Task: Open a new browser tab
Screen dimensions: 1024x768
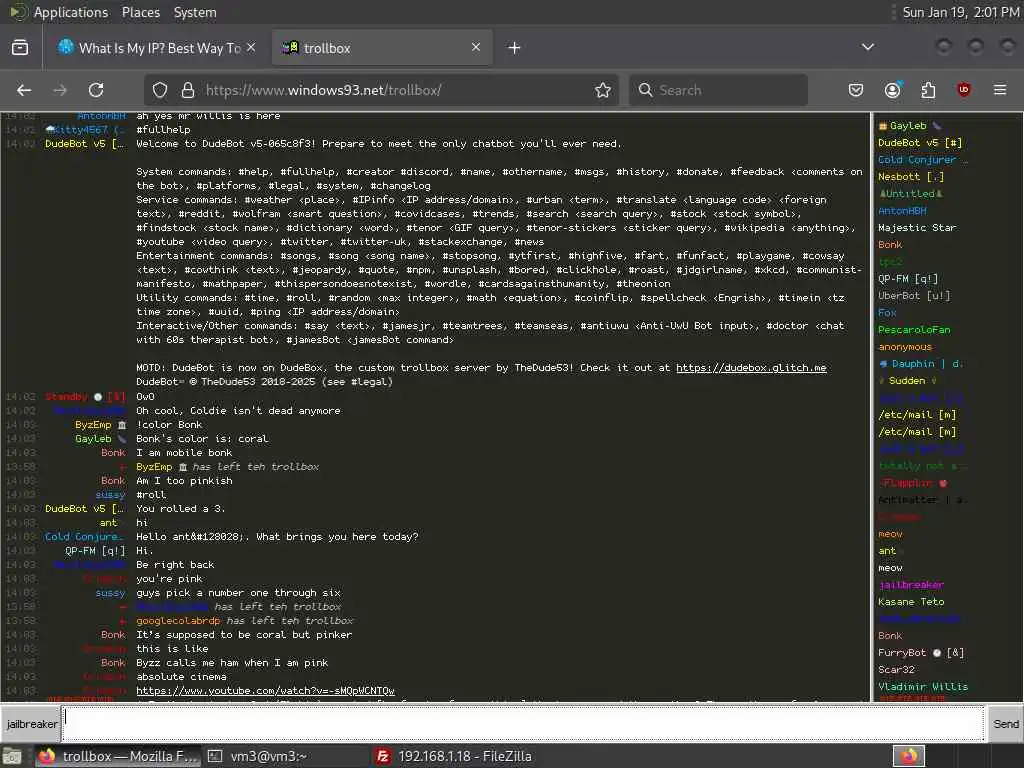Action: tap(514, 48)
